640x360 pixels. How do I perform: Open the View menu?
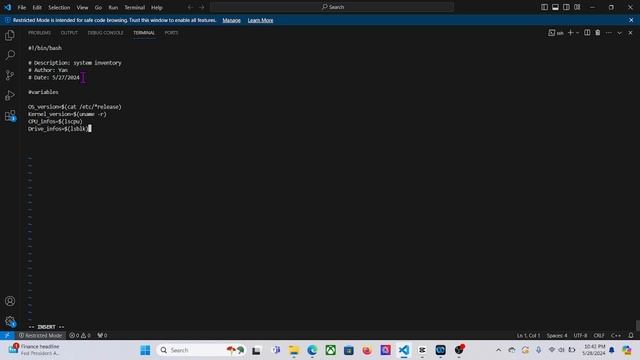click(82, 7)
